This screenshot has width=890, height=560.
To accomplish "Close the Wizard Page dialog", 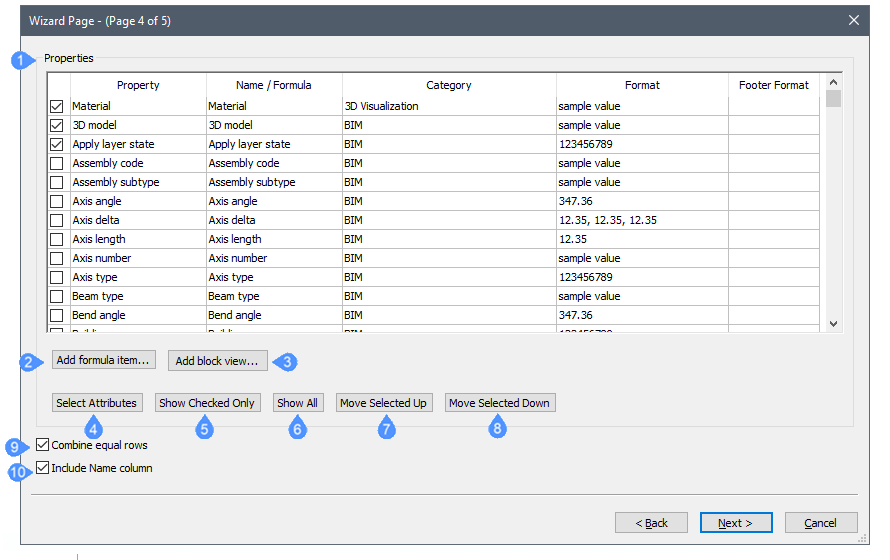I will [853, 20].
